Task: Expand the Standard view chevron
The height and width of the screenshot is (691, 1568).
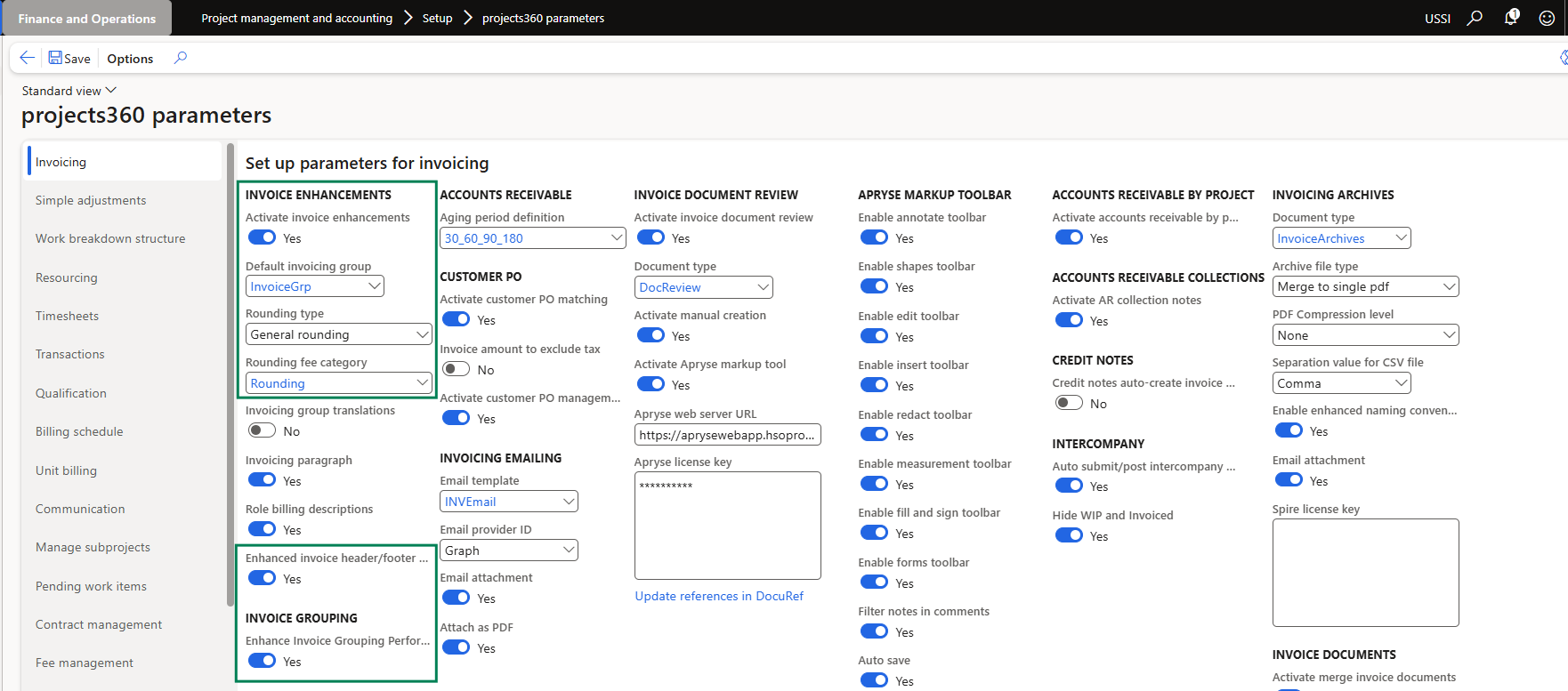Action: pyautogui.click(x=111, y=91)
